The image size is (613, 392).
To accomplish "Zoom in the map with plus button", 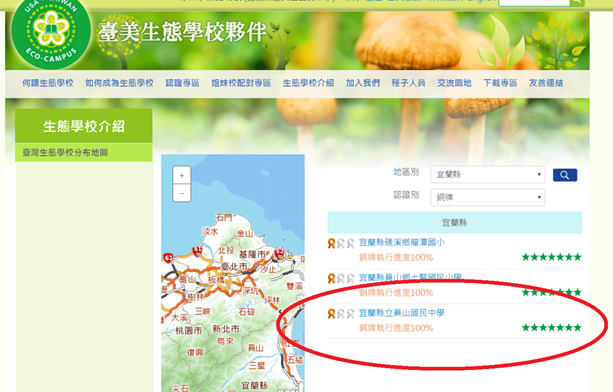I will (x=182, y=175).
